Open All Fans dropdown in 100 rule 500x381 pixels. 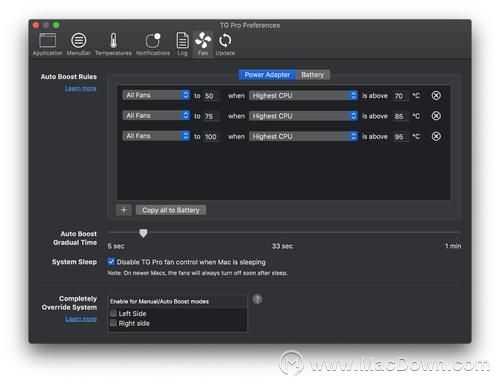156,136
